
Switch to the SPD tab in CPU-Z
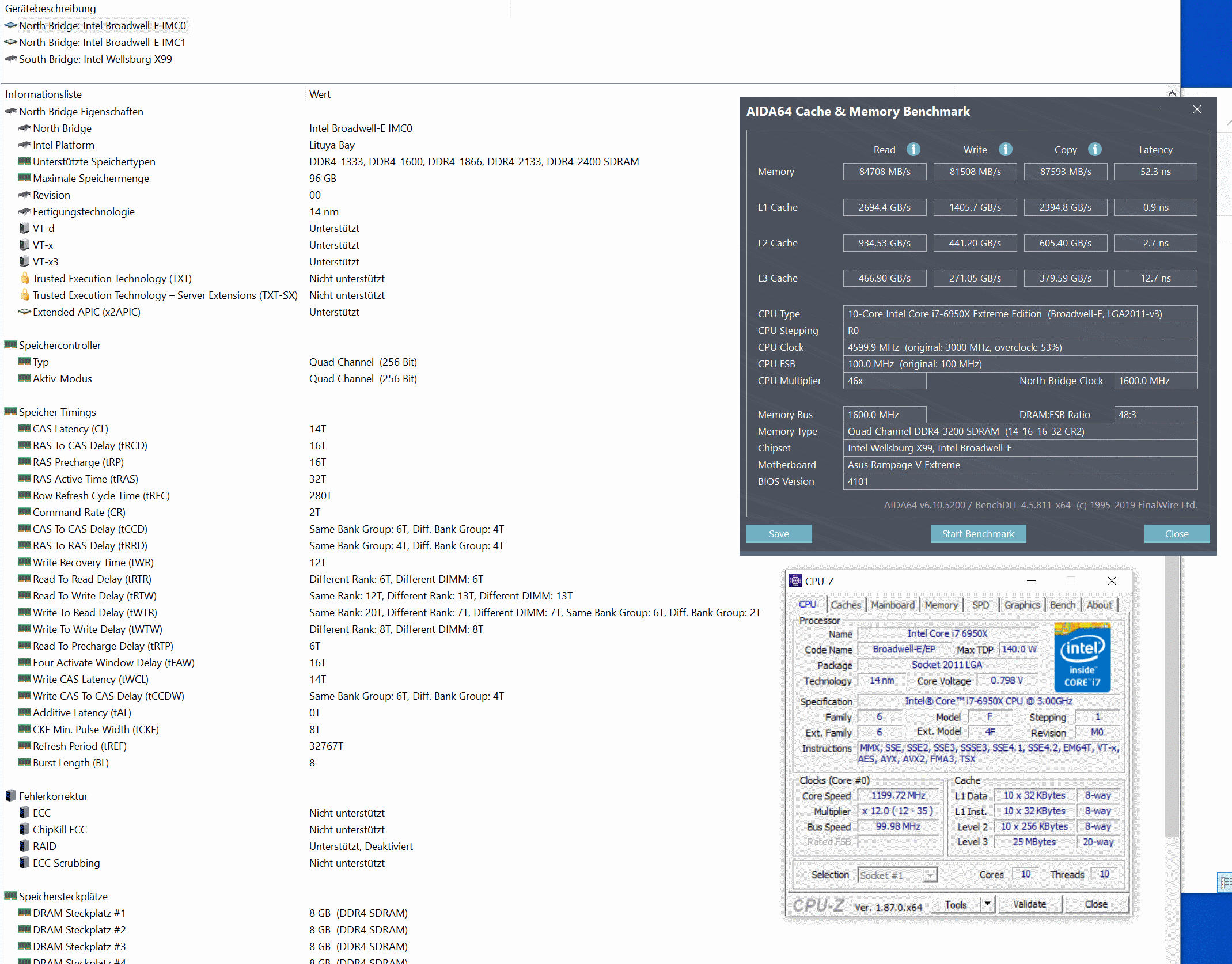point(980,605)
